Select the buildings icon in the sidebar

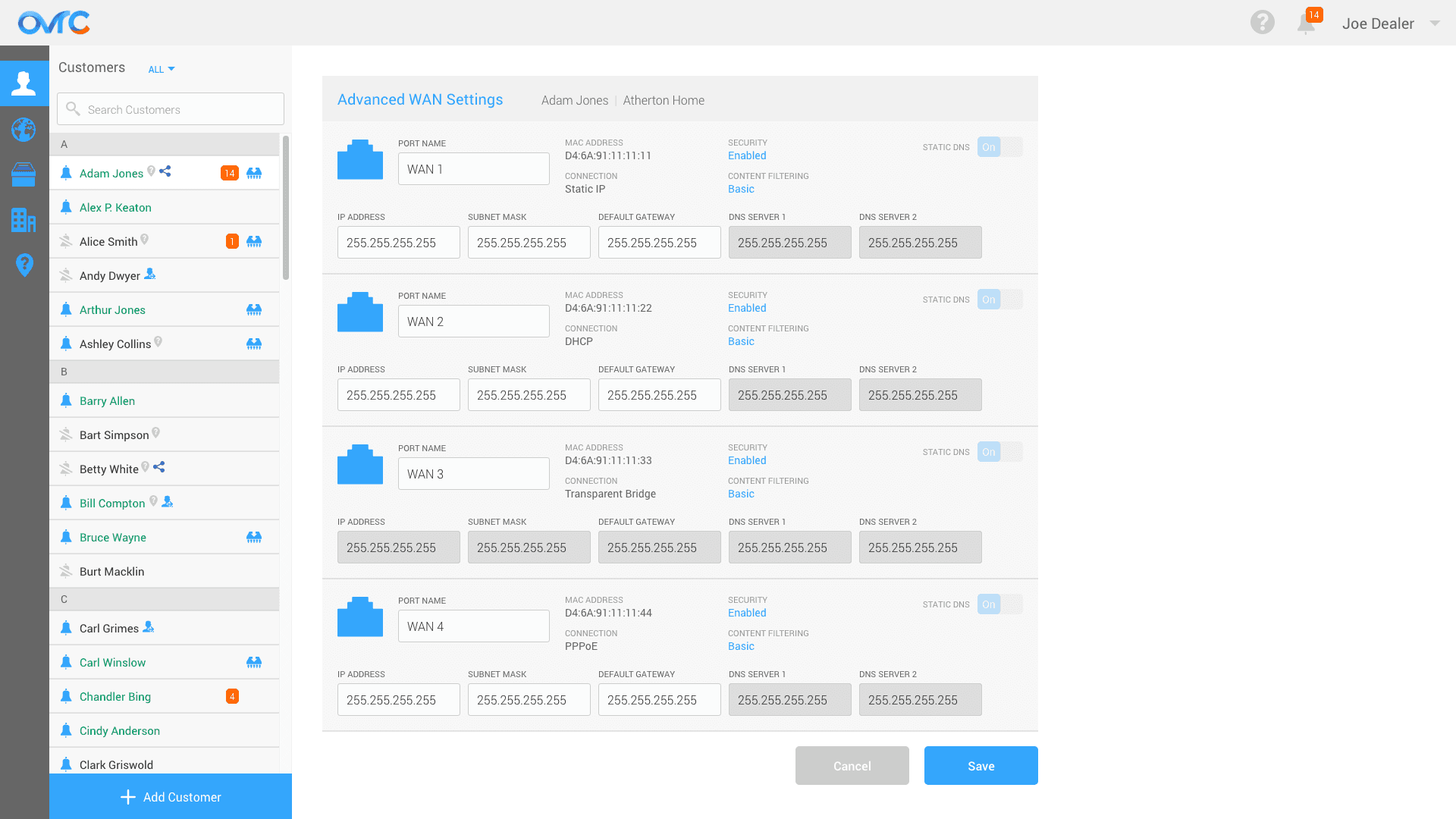[24, 220]
